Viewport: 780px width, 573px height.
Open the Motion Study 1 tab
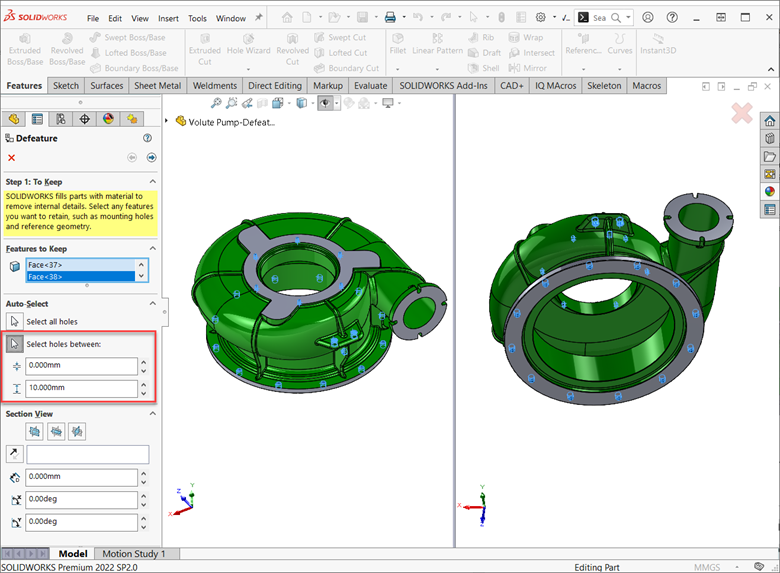pos(133,554)
